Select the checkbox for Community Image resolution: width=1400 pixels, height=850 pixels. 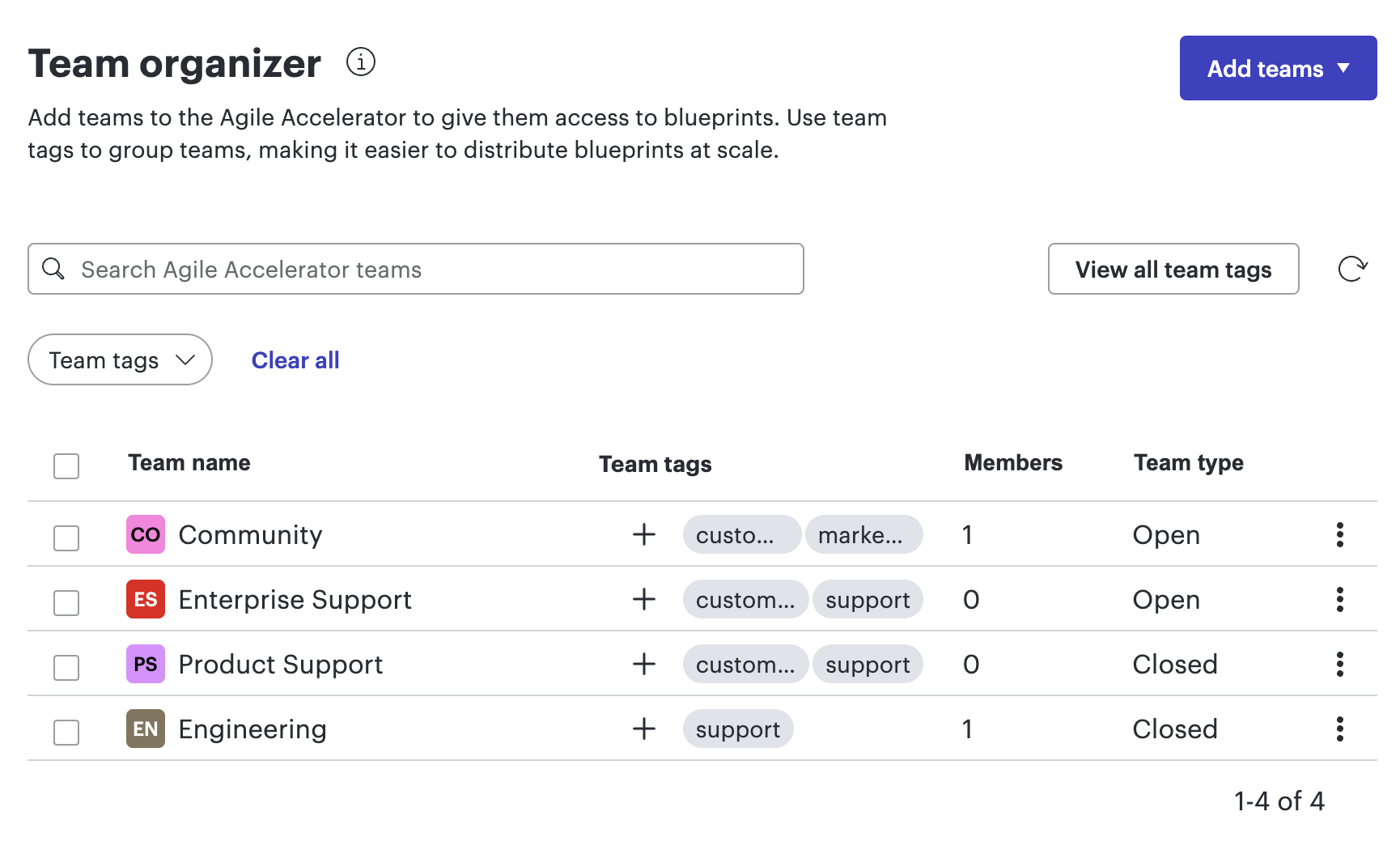coord(66,536)
